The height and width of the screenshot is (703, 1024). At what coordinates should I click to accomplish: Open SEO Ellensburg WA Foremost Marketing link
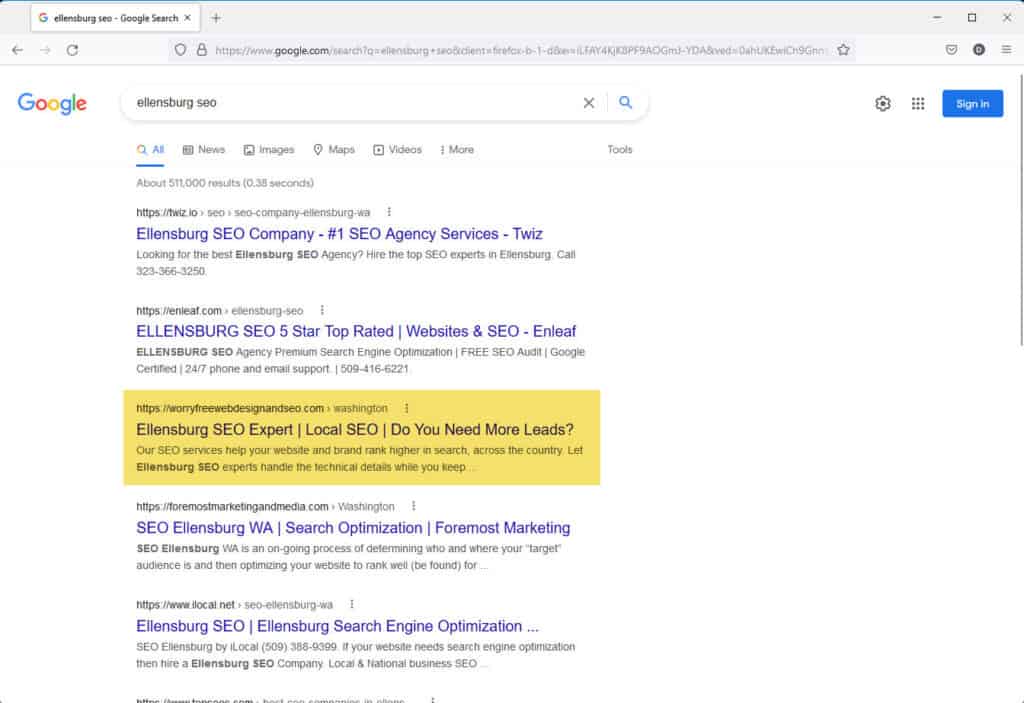pos(353,527)
